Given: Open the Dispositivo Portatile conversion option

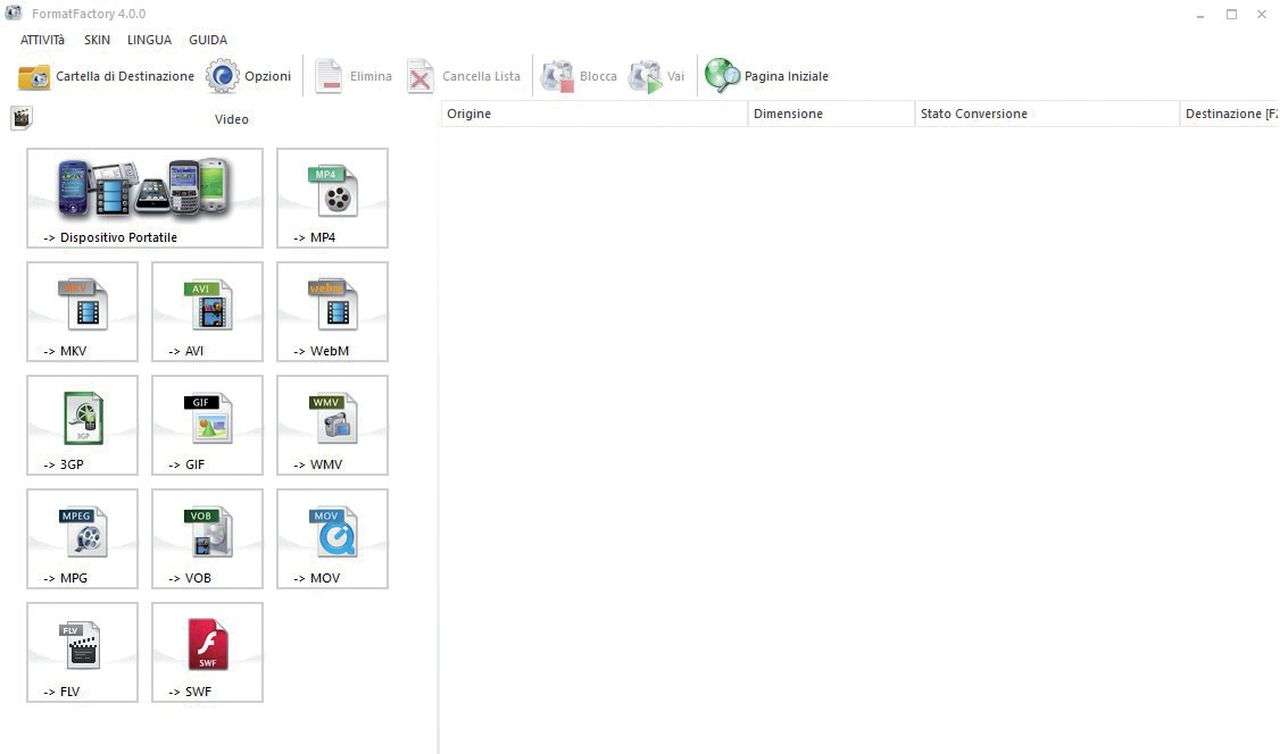Looking at the screenshot, I should (x=145, y=197).
